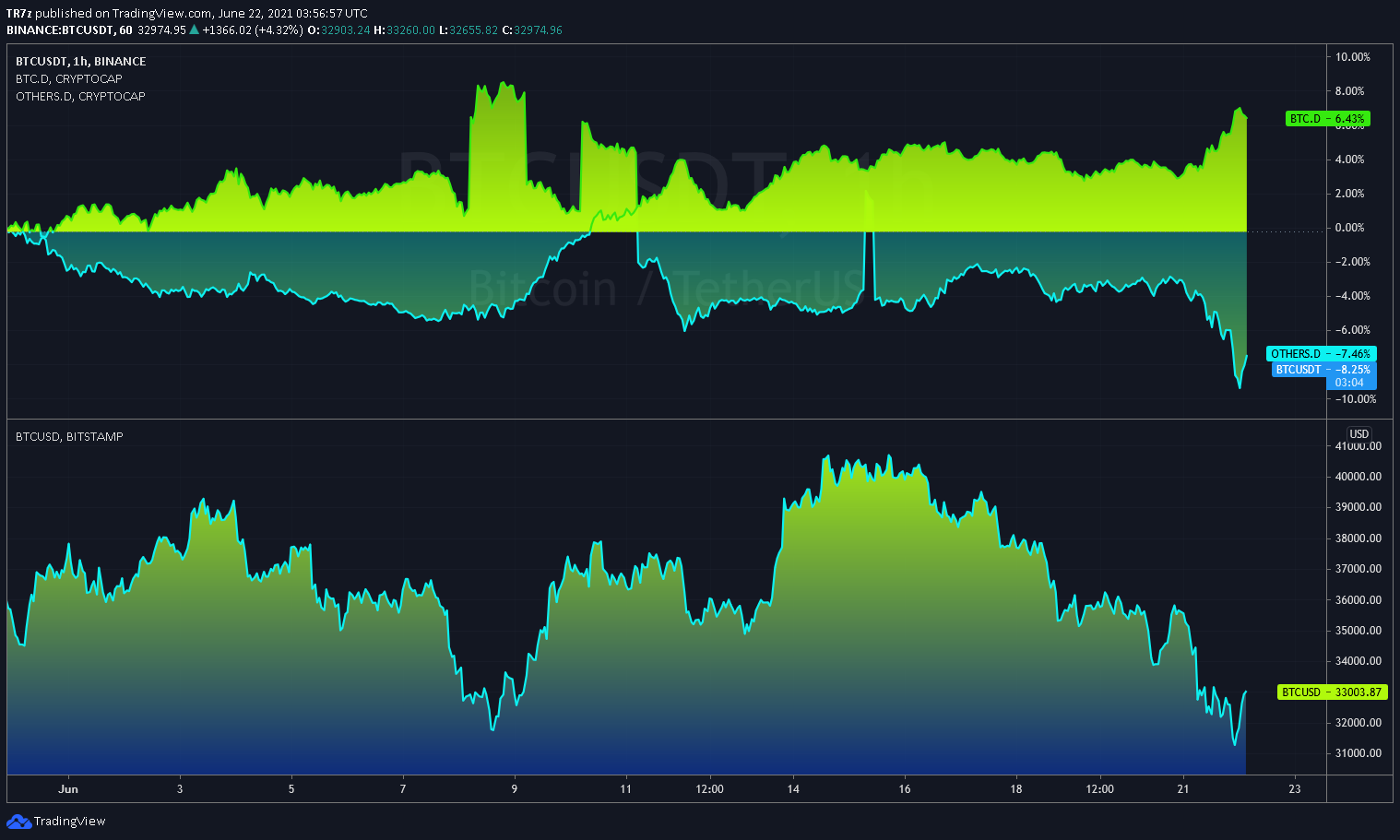Click the 40000.00 tick on price axis
Viewport: 1400px width, 840px height.
pyautogui.click(x=1358, y=477)
